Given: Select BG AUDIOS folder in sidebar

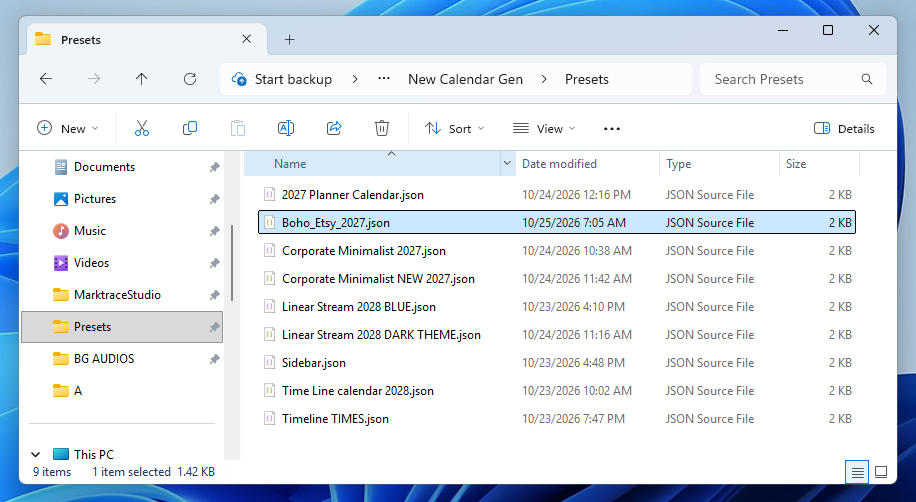Looking at the screenshot, I should [x=104, y=359].
